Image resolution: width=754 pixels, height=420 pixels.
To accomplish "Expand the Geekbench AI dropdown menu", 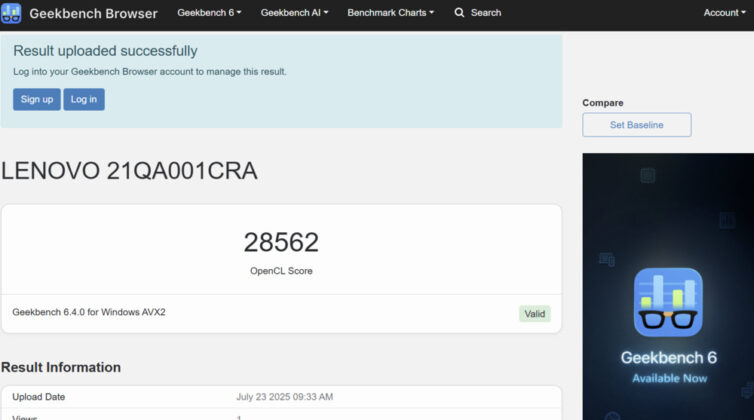I will tap(294, 13).
